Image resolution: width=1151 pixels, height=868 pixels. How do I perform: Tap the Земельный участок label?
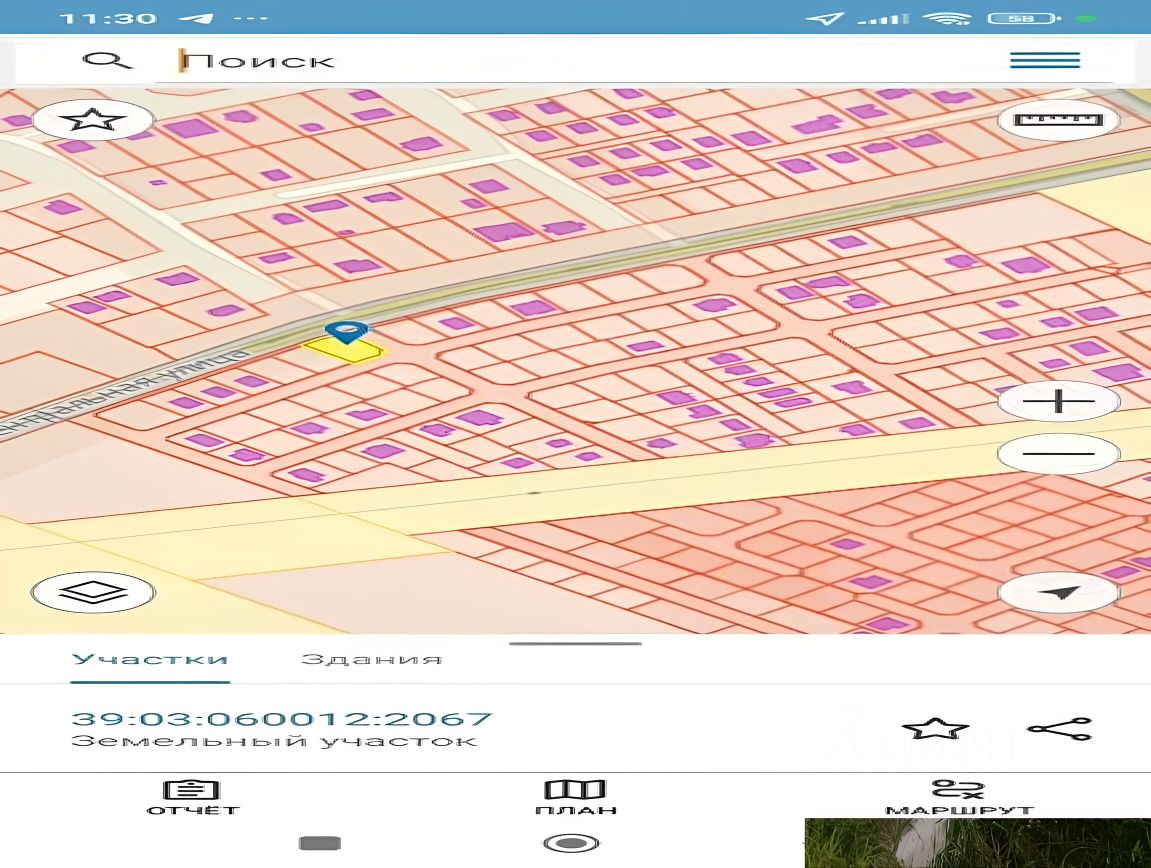(274, 741)
